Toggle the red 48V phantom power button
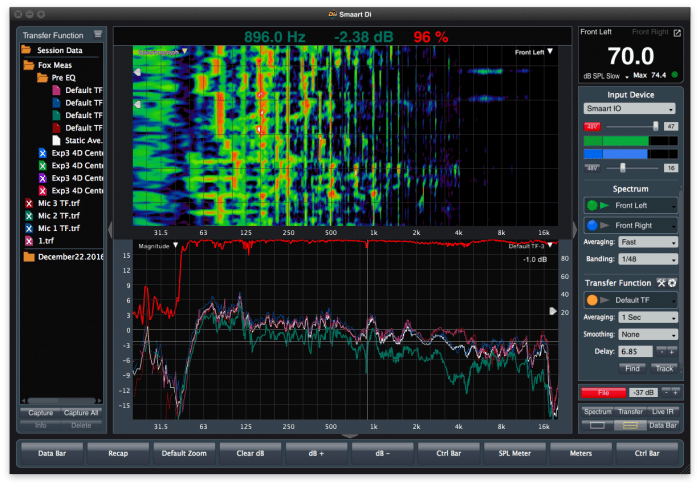The image size is (700, 486). tap(591, 127)
